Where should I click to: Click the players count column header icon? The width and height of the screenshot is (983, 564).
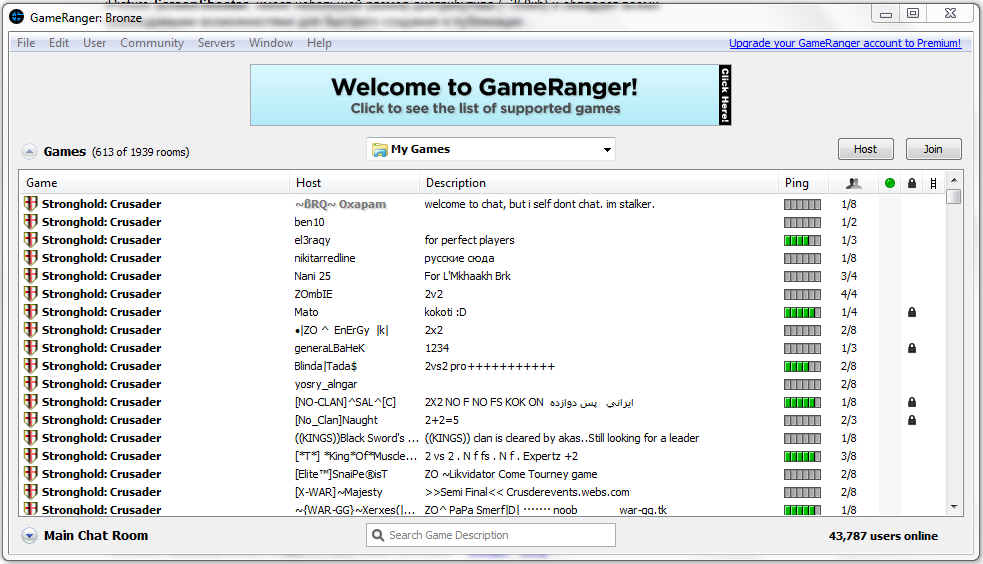[853, 183]
